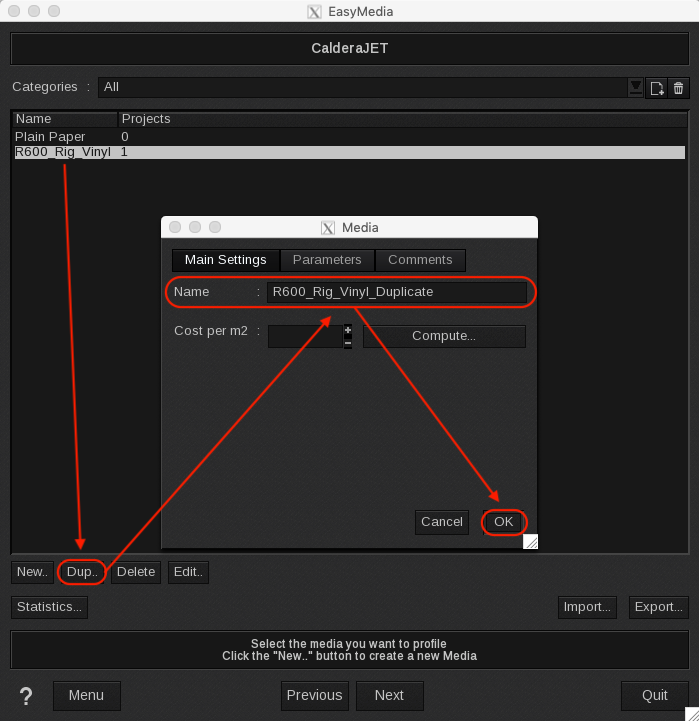Select the Main Settings tab
Image resolution: width=699 pixels, height=721 pixels.
click(226, 260)
